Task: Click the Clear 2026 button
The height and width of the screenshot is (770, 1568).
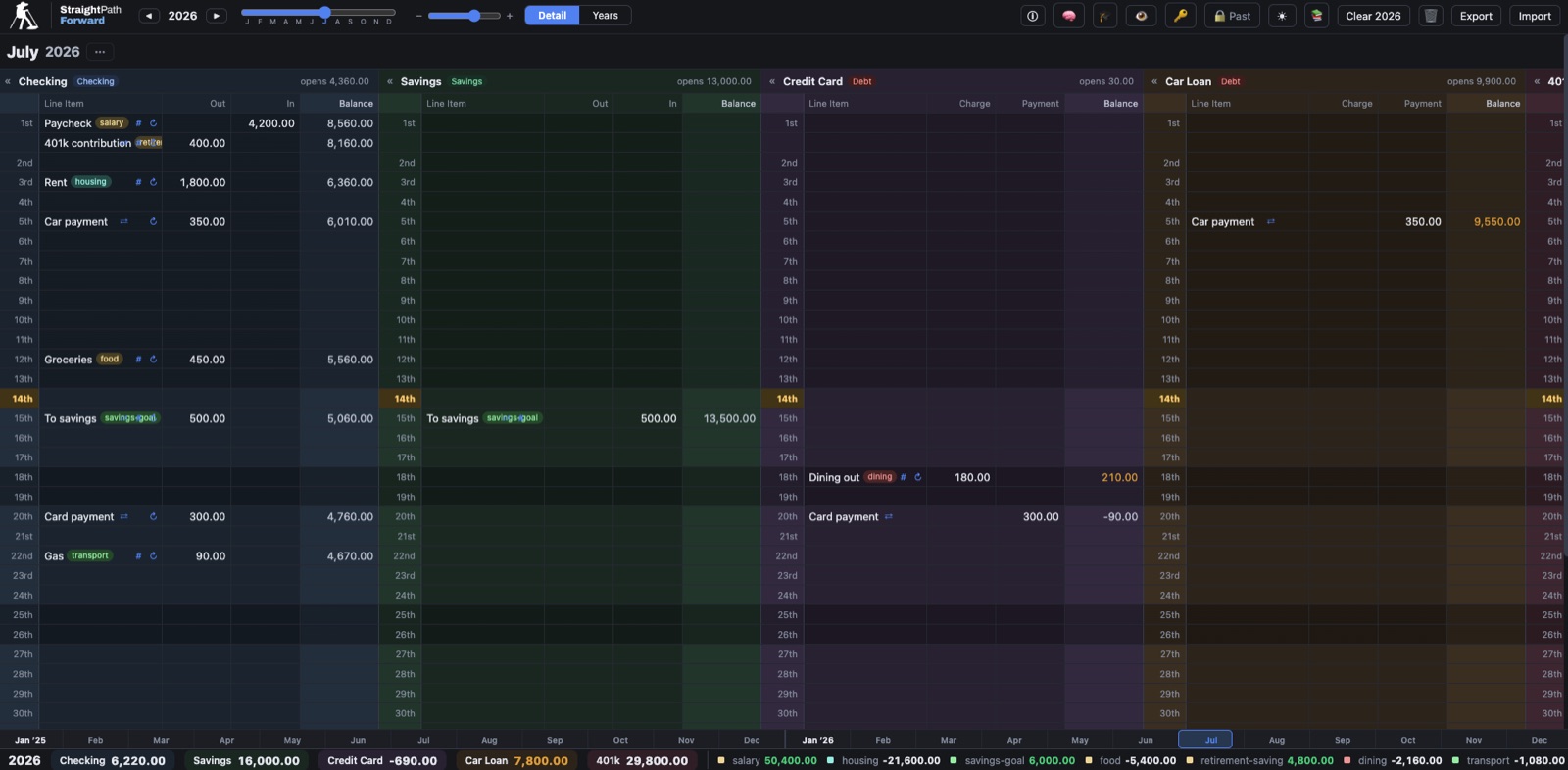Action: tap(1373, 16)
